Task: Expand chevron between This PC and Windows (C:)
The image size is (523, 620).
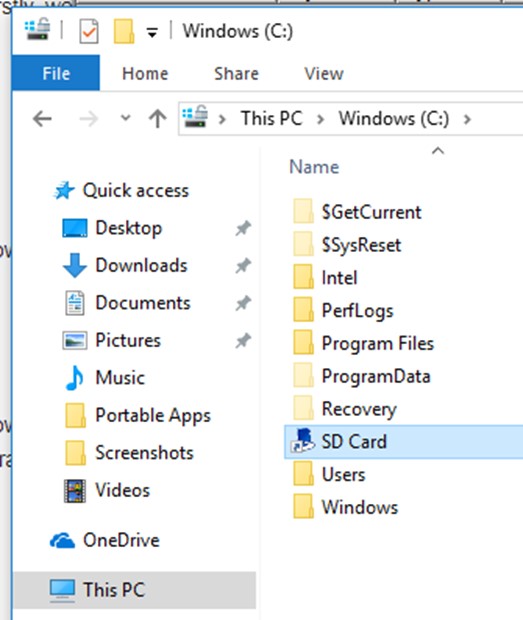Action: [x=320, y=119]
